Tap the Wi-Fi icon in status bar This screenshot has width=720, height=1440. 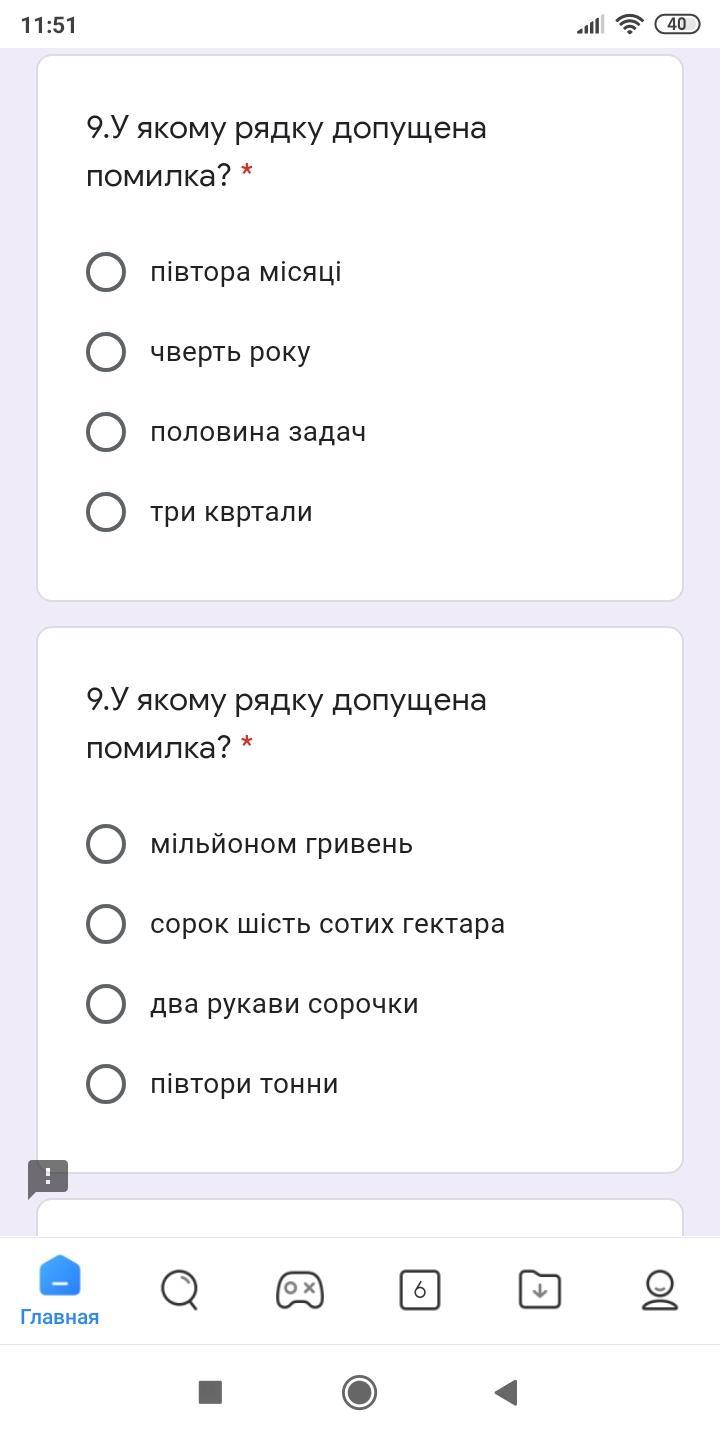tap(629, 24)
